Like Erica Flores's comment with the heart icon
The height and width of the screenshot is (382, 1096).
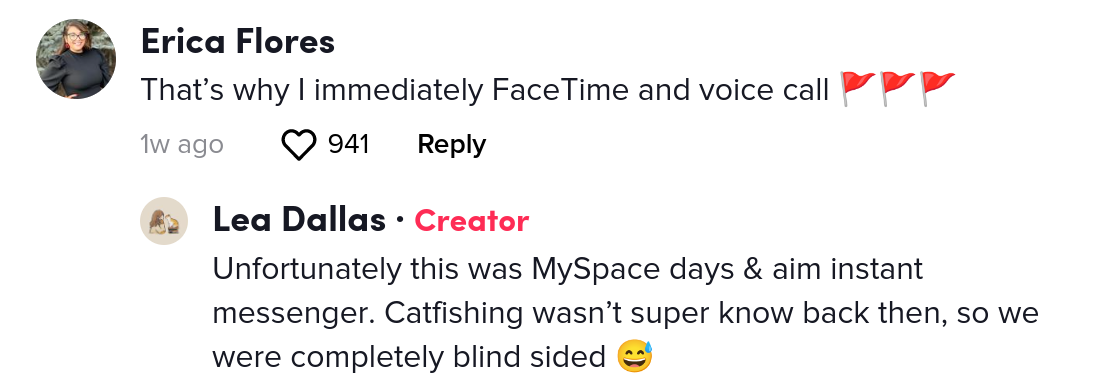(298, 145)
